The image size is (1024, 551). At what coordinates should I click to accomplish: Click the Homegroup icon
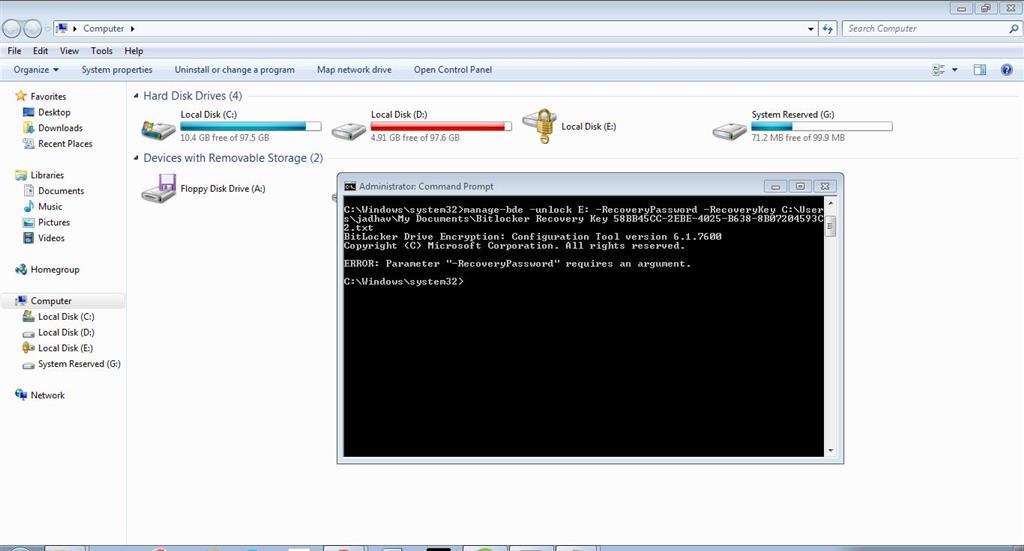click(x=21, y=269)
